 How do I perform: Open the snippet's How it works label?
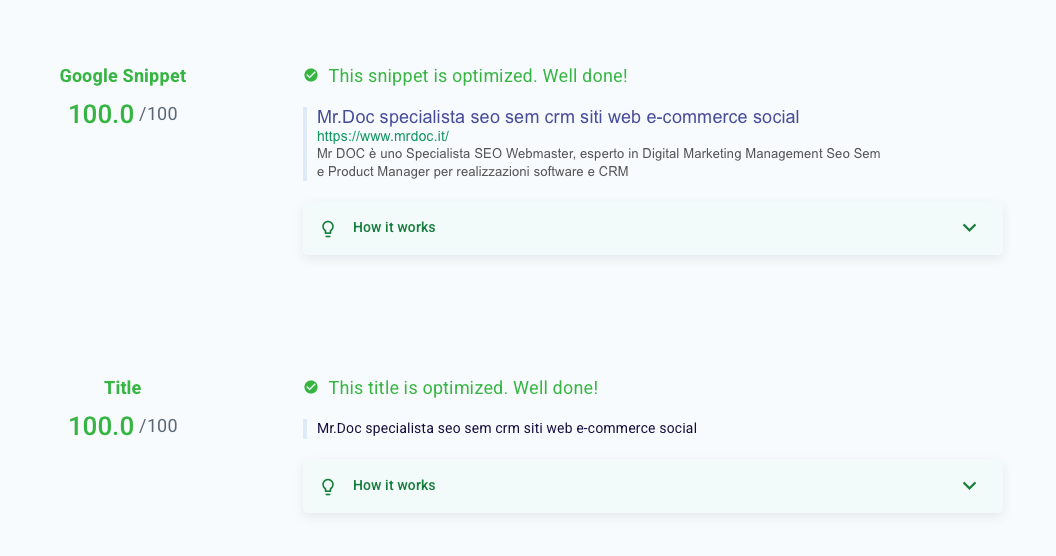tap(394, 228)
